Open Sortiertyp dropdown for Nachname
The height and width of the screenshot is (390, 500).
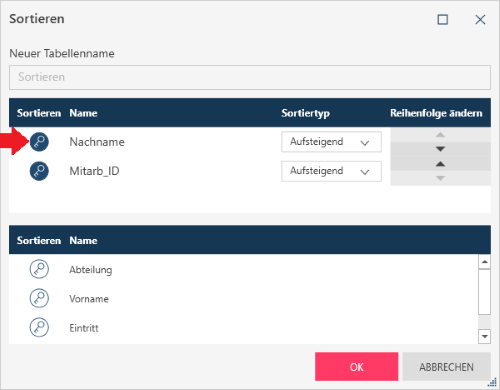tap(331, 142)
